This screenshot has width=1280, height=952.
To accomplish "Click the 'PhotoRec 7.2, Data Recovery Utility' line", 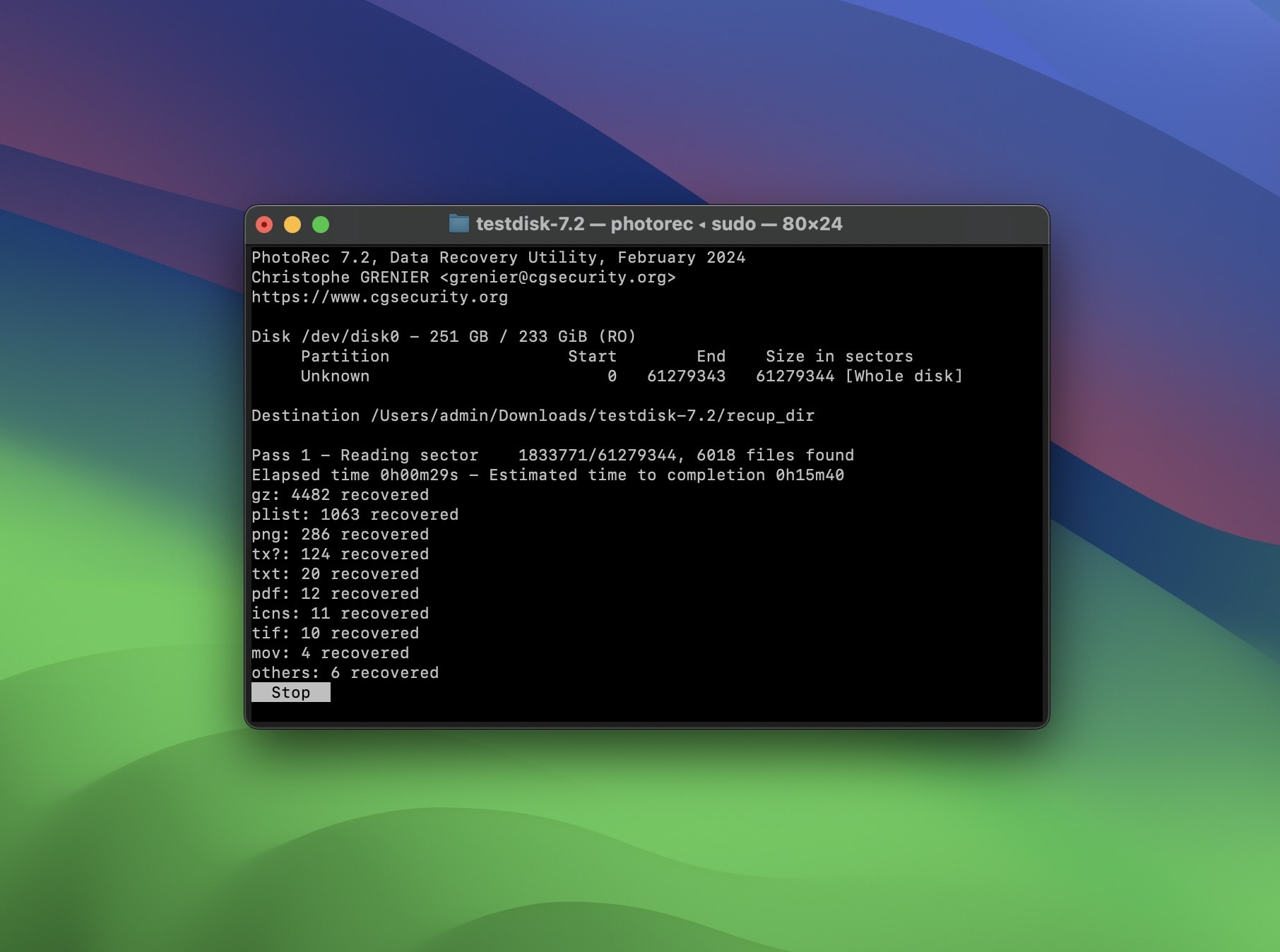I will (498, 258).
